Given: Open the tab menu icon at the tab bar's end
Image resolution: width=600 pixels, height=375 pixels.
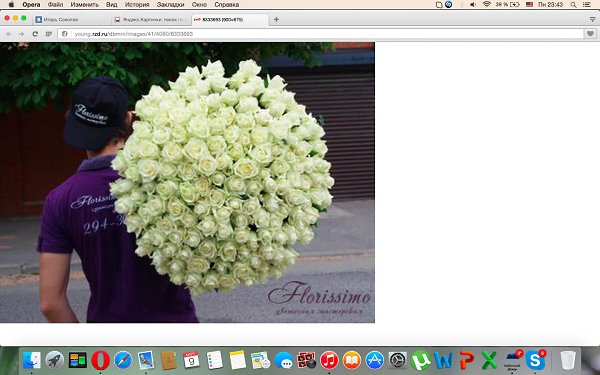Looking at the screenshot, I should pos(592,19).
